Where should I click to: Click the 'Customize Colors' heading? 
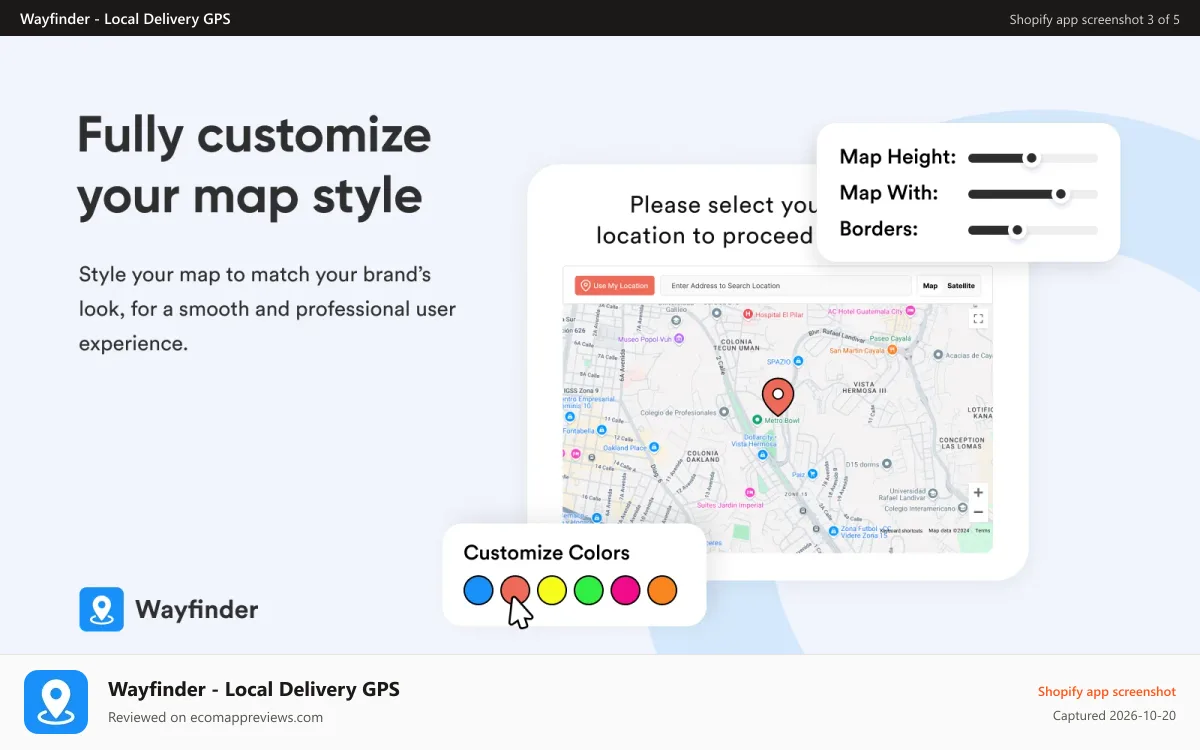pos(547,552)
